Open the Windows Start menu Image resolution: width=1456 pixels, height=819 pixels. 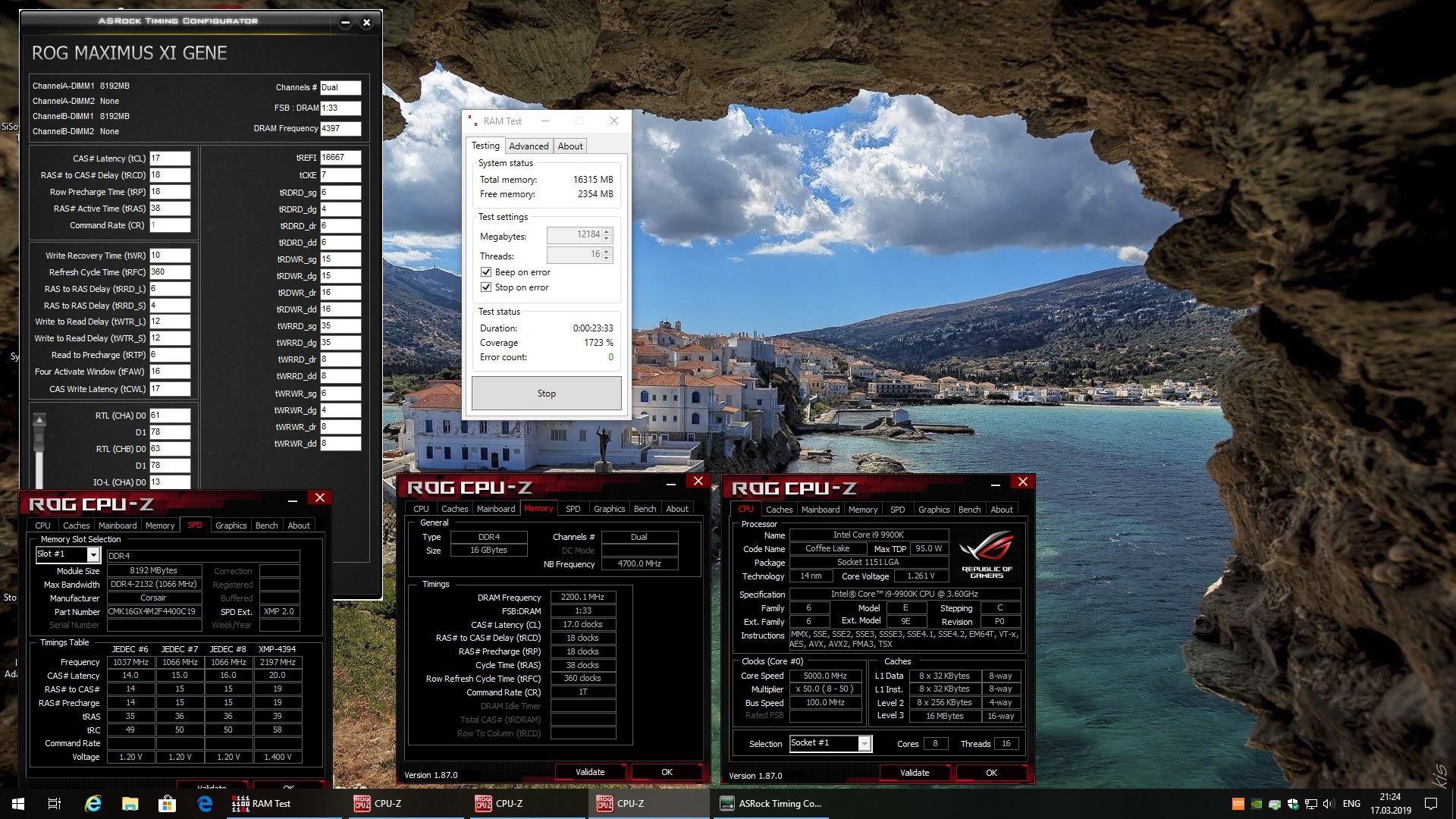click(x=18, y=804)
